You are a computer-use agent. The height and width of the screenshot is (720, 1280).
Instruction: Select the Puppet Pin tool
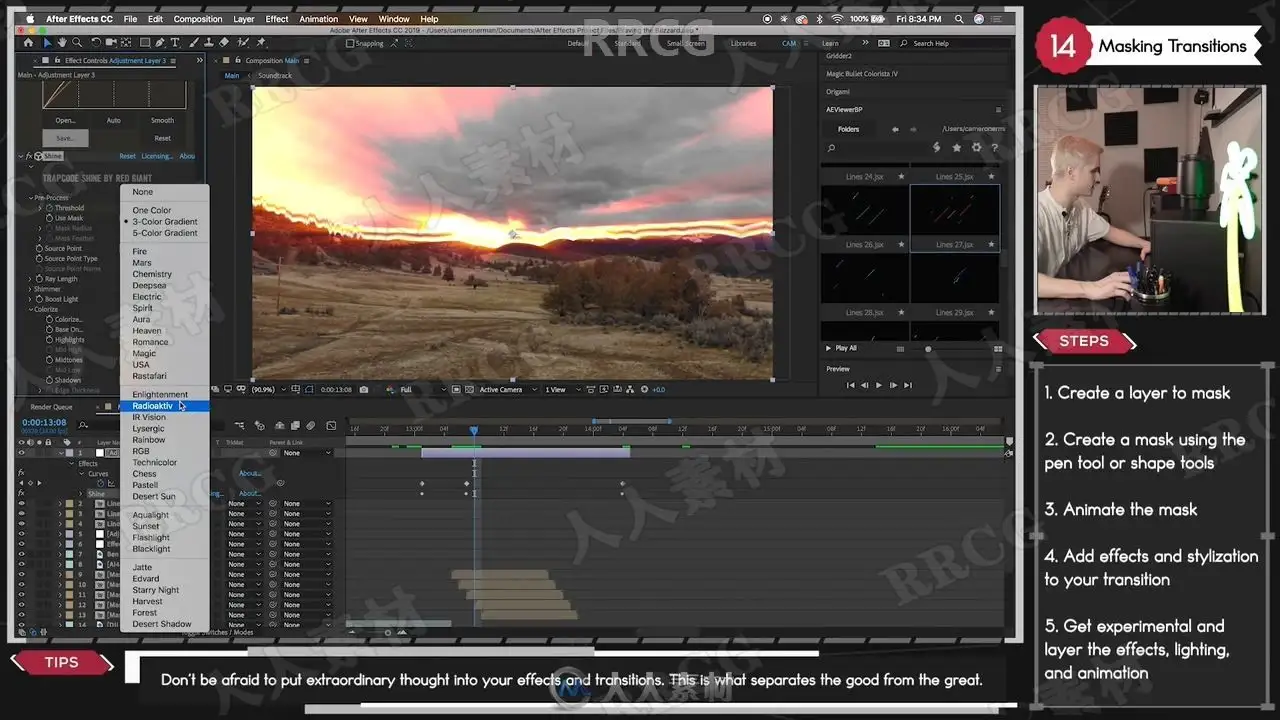pos(262,43)
